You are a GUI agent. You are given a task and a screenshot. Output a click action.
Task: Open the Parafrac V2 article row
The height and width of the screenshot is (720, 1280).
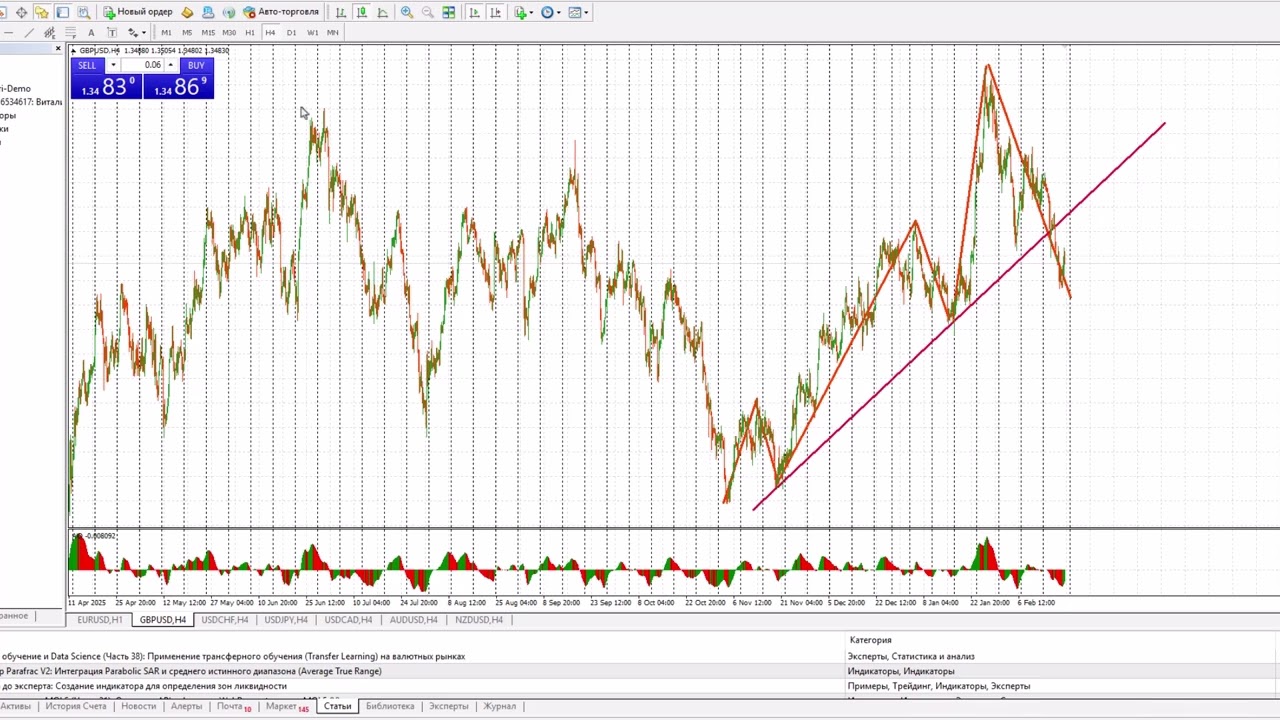(640, 671)
